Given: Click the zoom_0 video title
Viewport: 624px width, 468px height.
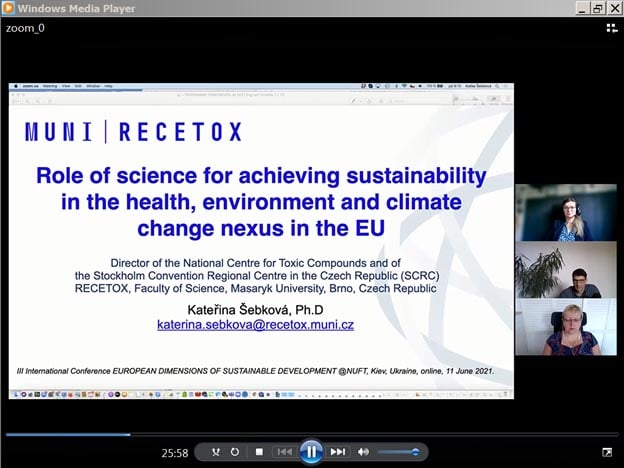Looking at the screenshot, I should tap(25, 28).
